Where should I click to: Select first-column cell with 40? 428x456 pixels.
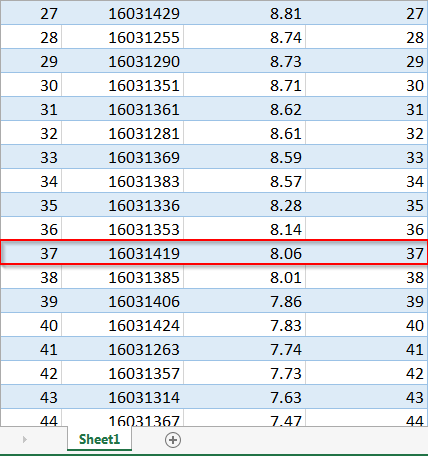pyautogui.click(x=31, y=326)
